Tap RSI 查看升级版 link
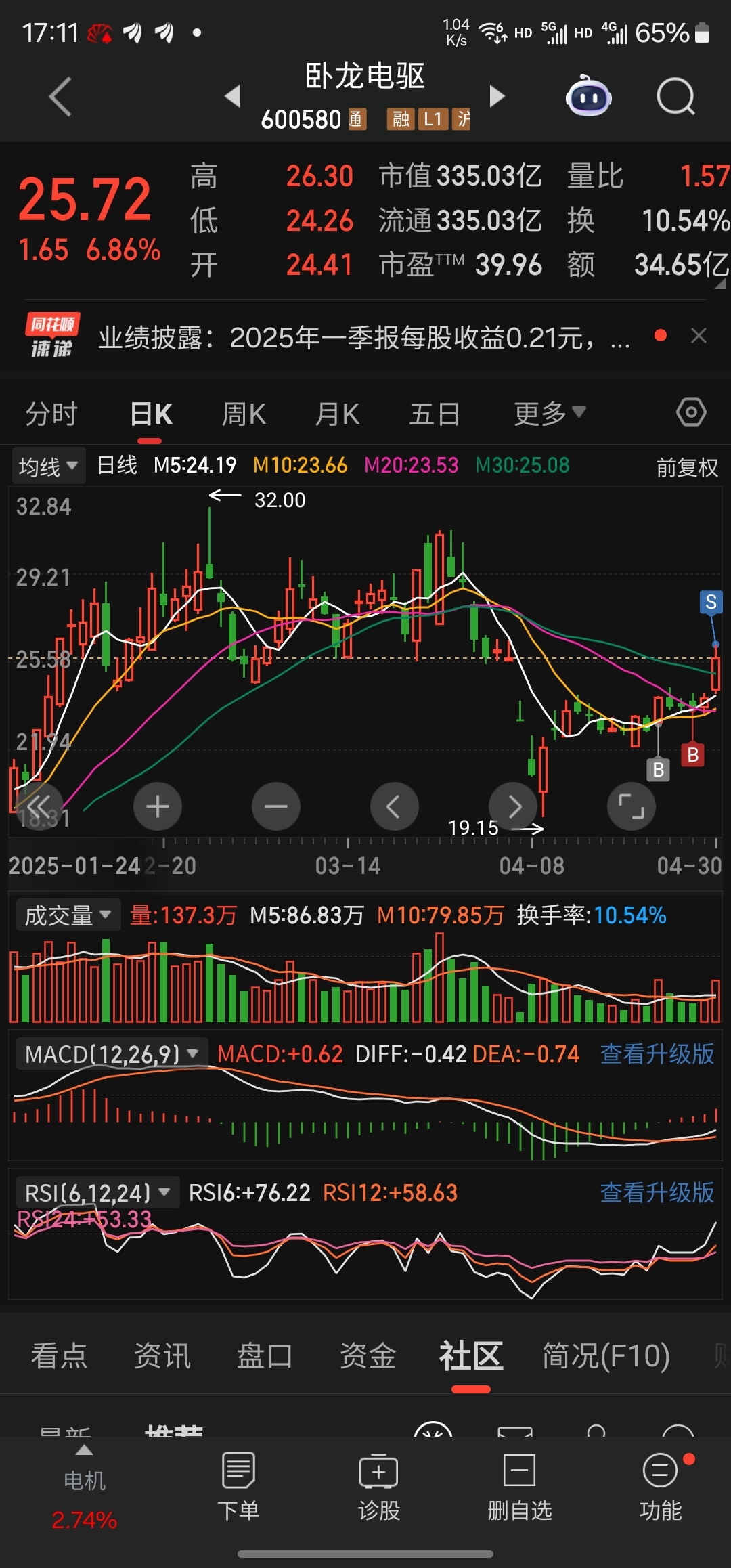This screenshot has width=731, height=1568. click(x=657, y=1193)
